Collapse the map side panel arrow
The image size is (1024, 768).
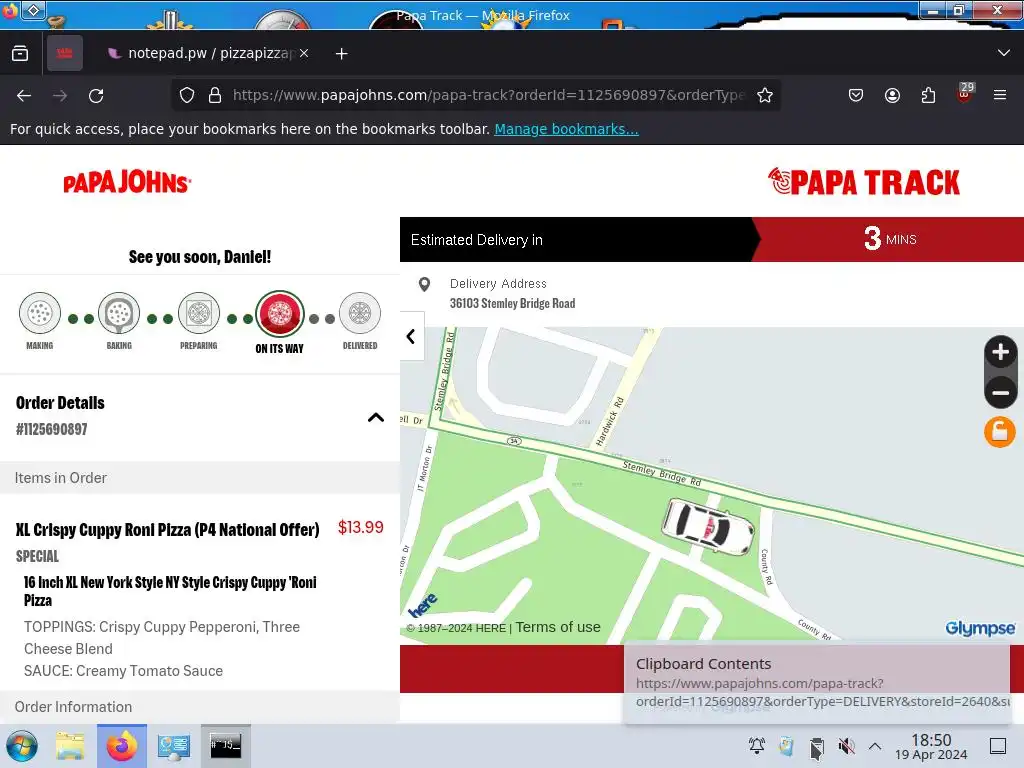coord(411,336)
